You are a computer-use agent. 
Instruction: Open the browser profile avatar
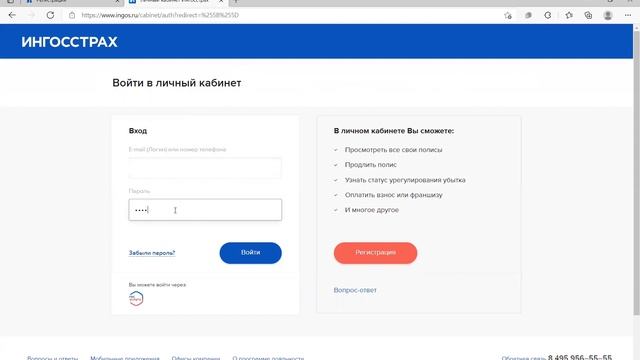click(x=608, y=16)
